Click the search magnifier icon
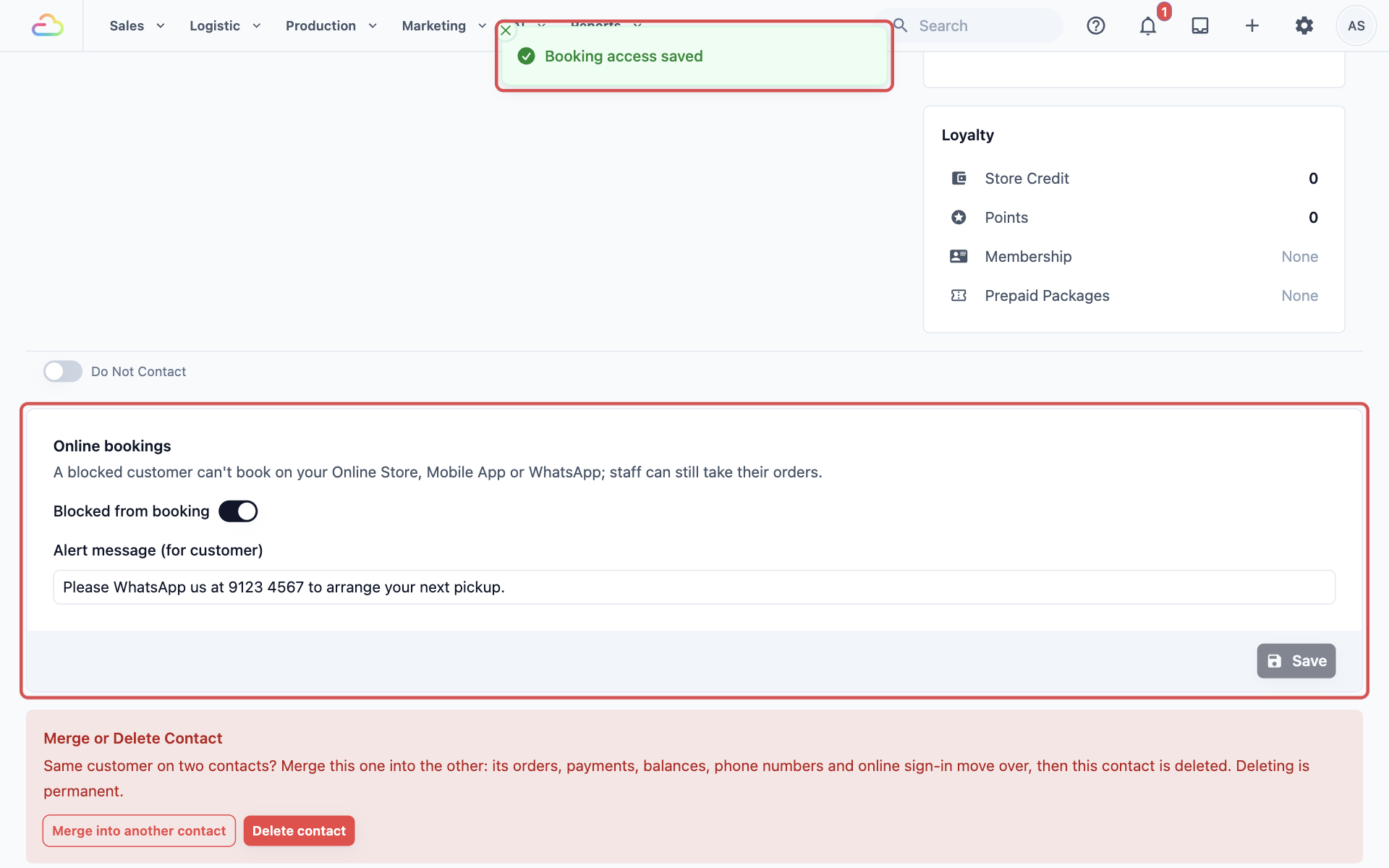The height and width of the screenshot is (868, 1389). [x=901, y=25]
